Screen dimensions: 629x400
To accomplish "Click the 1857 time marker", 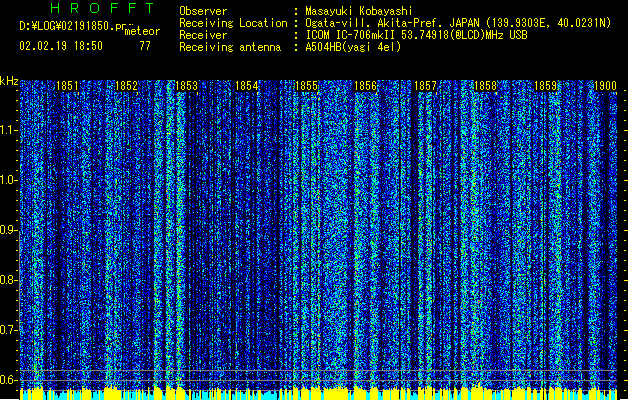I will 425,86.
